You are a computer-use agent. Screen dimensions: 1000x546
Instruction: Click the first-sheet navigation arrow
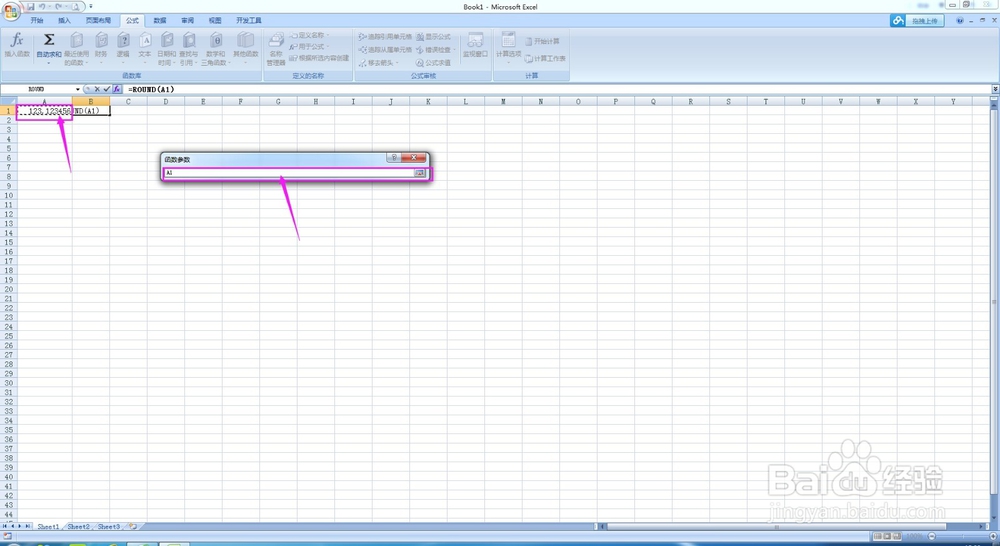(5, 526)
